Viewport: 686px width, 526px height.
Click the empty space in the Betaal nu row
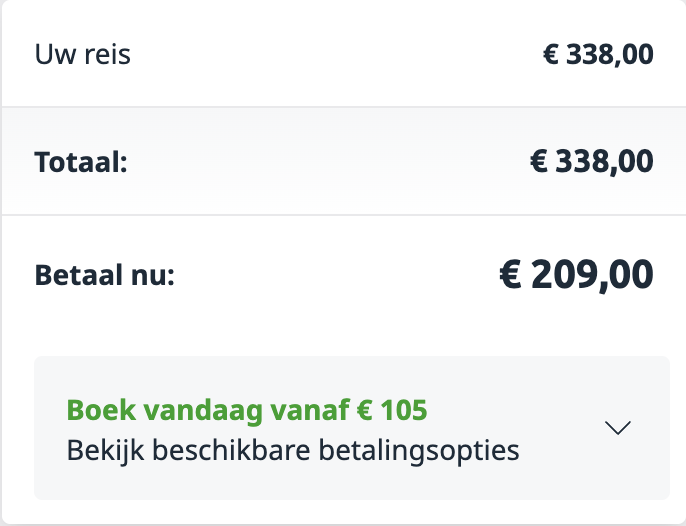(330, 275)
